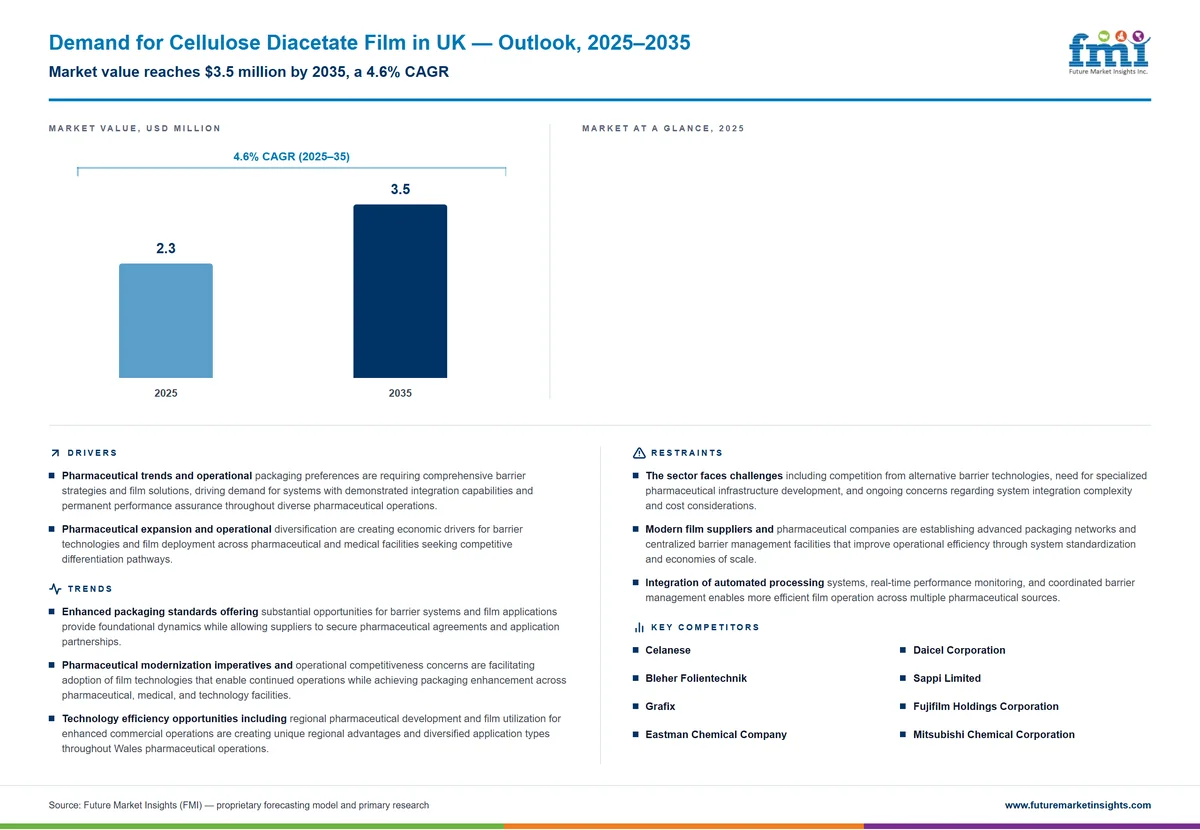This screenshot has height=830, width=1200.
Task: Click the subtitle 'Market value reaches $3.5 million'
Action: [248, 72]
